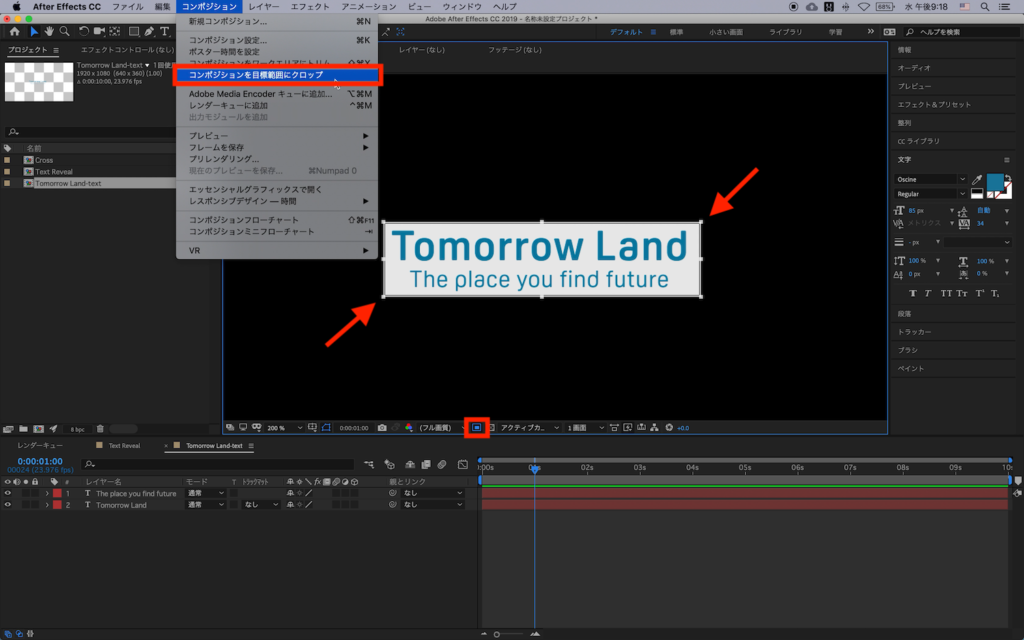This screenshot has width=1024, height=640.
Task: Click the motion blur enable icon in timeline
Action: point(442,464)
